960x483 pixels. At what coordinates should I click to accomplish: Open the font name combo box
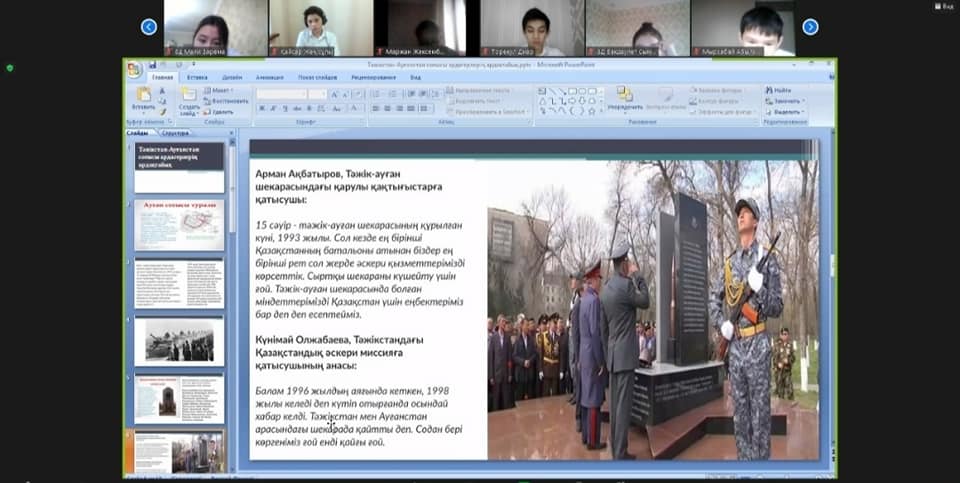[280, 94]
